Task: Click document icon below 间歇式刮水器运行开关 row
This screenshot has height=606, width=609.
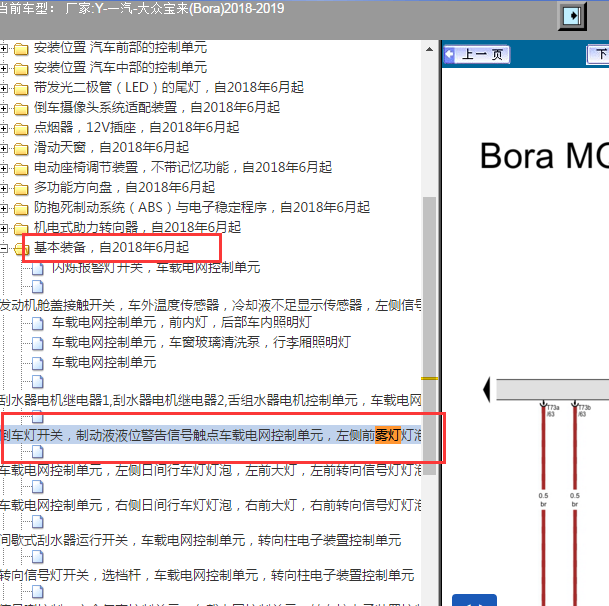Action: click(38, 557)
